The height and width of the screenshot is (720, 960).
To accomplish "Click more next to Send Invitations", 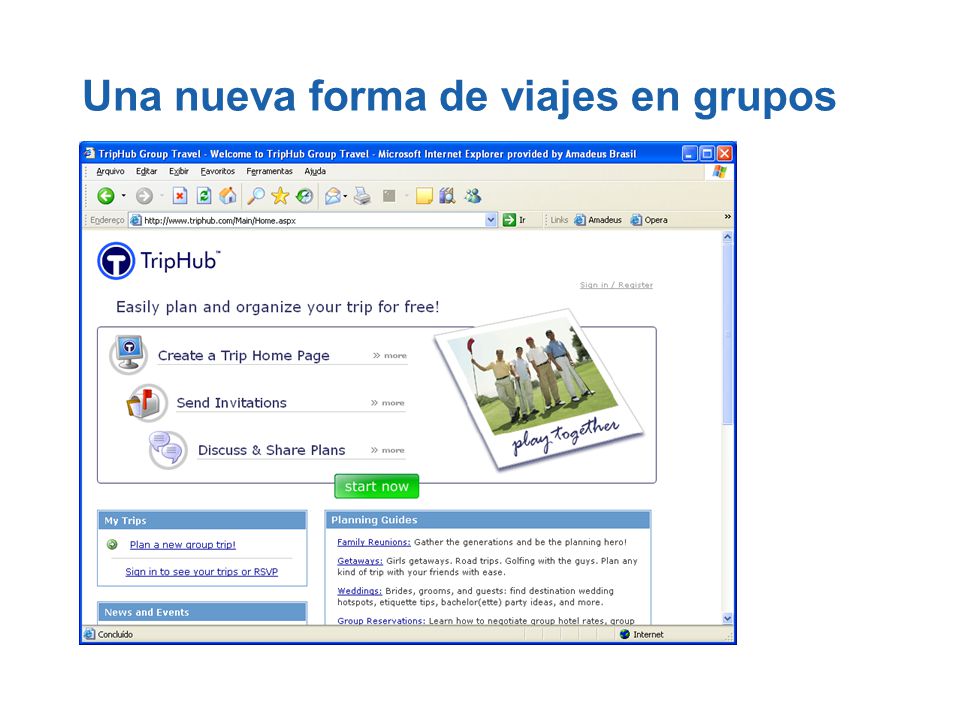I will tap(388, 403).
